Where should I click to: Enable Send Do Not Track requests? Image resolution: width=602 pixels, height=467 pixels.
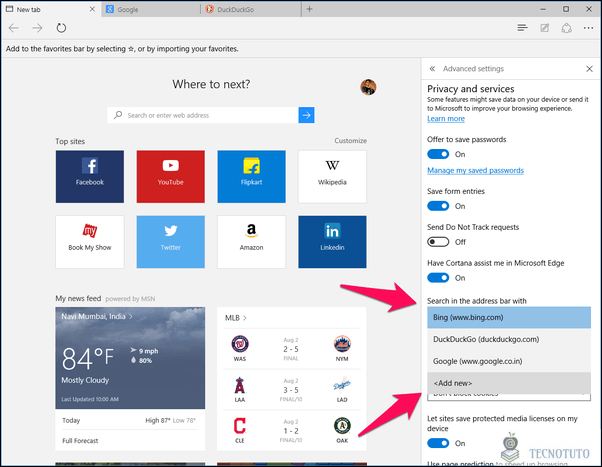438,242
